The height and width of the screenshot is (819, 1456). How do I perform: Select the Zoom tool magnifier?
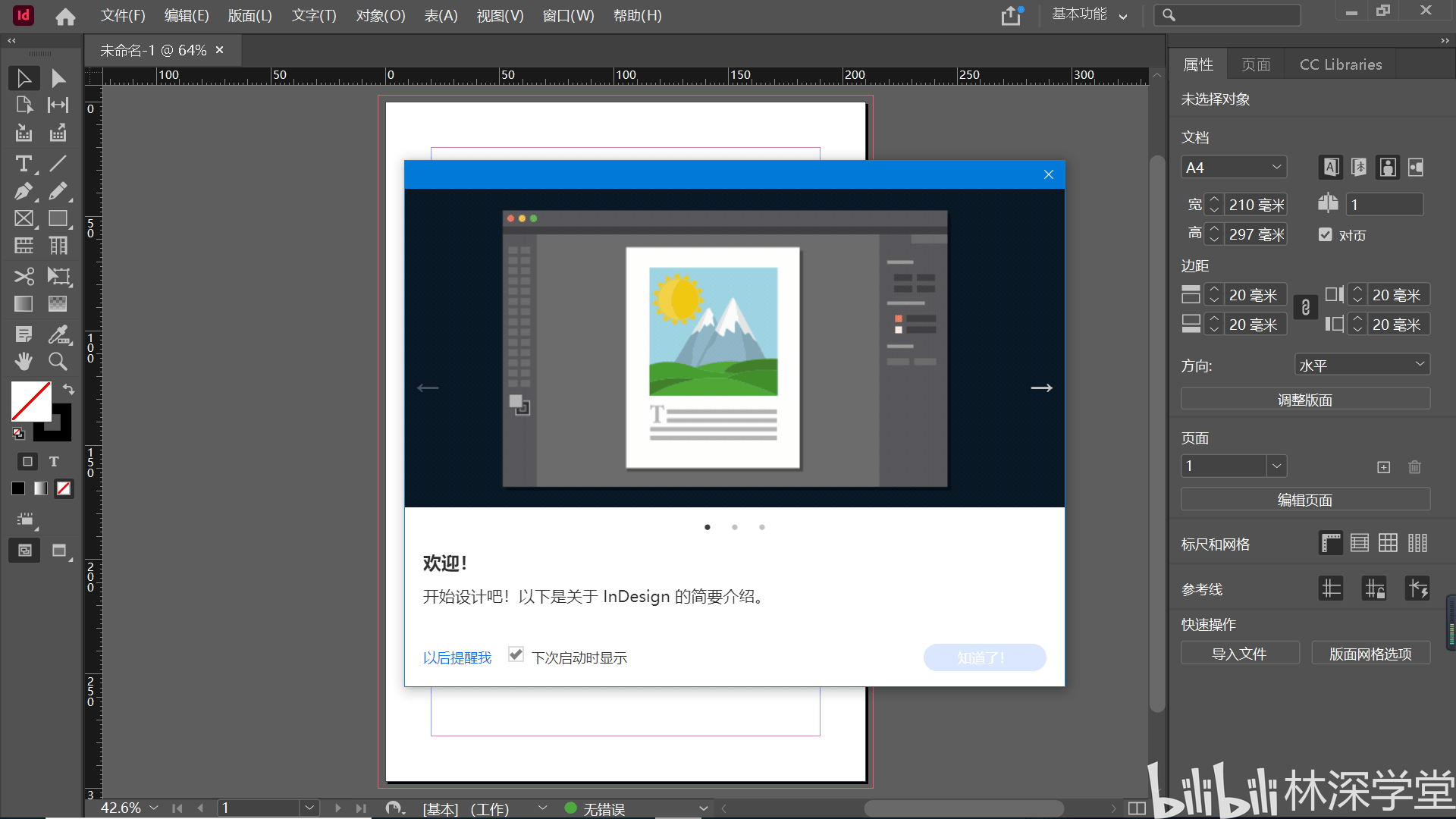pyautogui.click(x=58, y=361)
